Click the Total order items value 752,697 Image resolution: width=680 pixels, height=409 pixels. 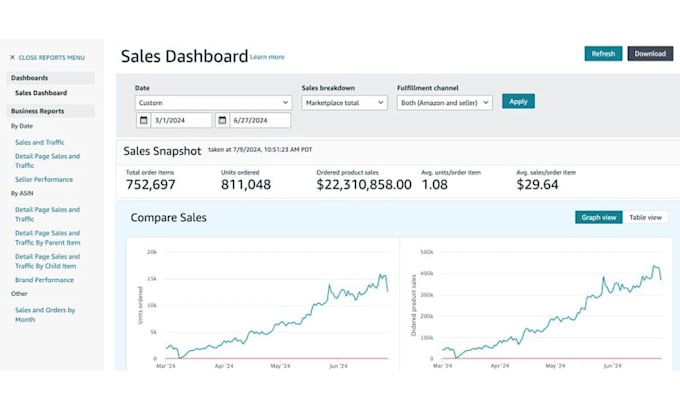pos(150,185)
